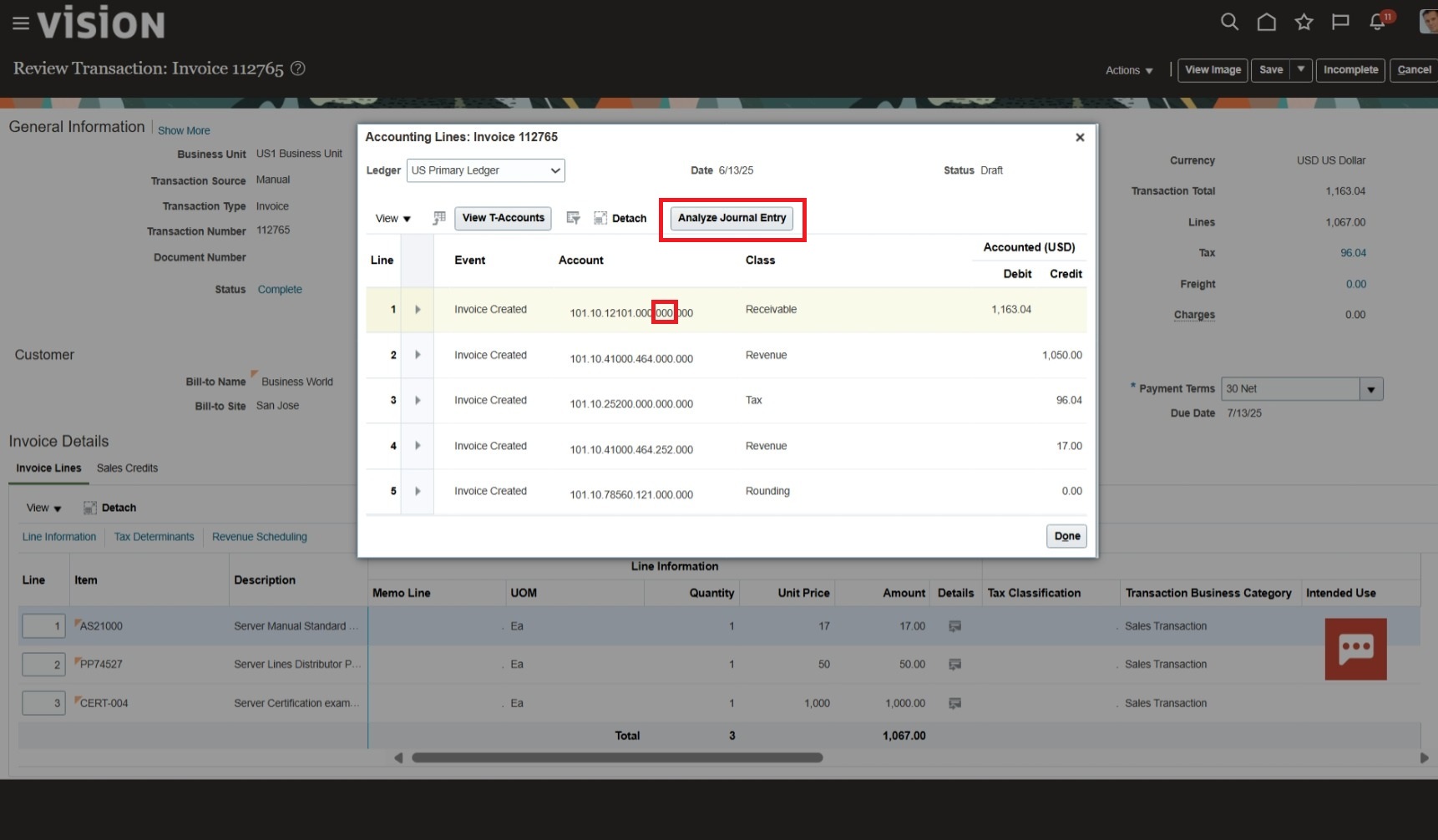
Task: Click the Complete status link
Action: 280,290
